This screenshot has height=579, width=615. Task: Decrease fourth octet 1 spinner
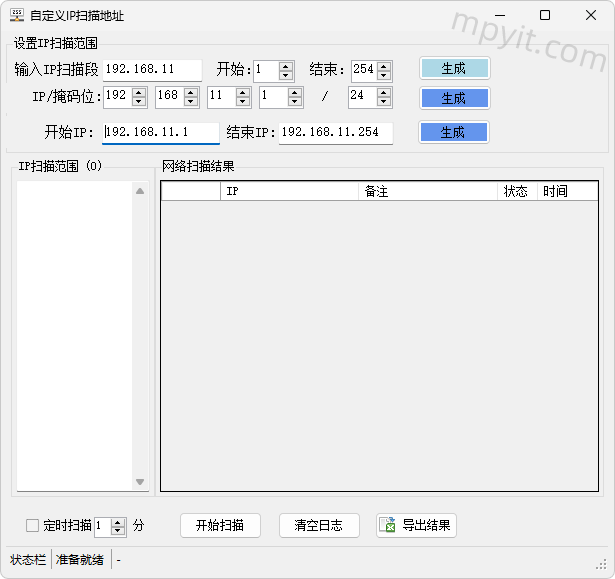point(295,102)
